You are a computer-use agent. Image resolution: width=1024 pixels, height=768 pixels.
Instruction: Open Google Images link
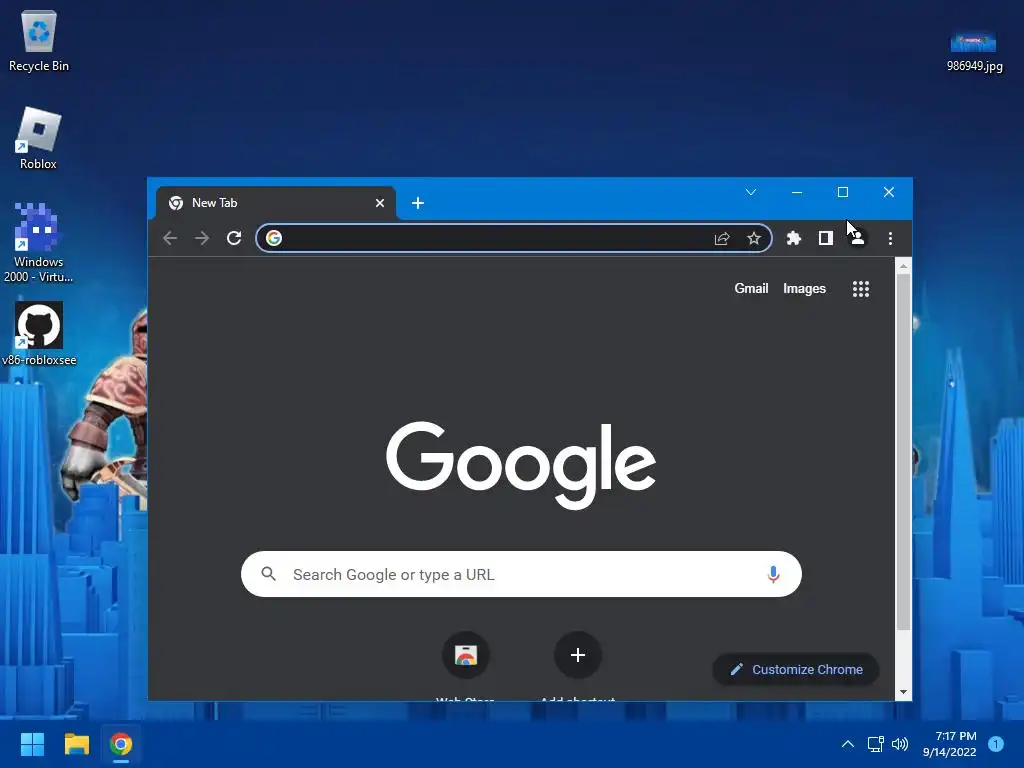coord(805,289)
